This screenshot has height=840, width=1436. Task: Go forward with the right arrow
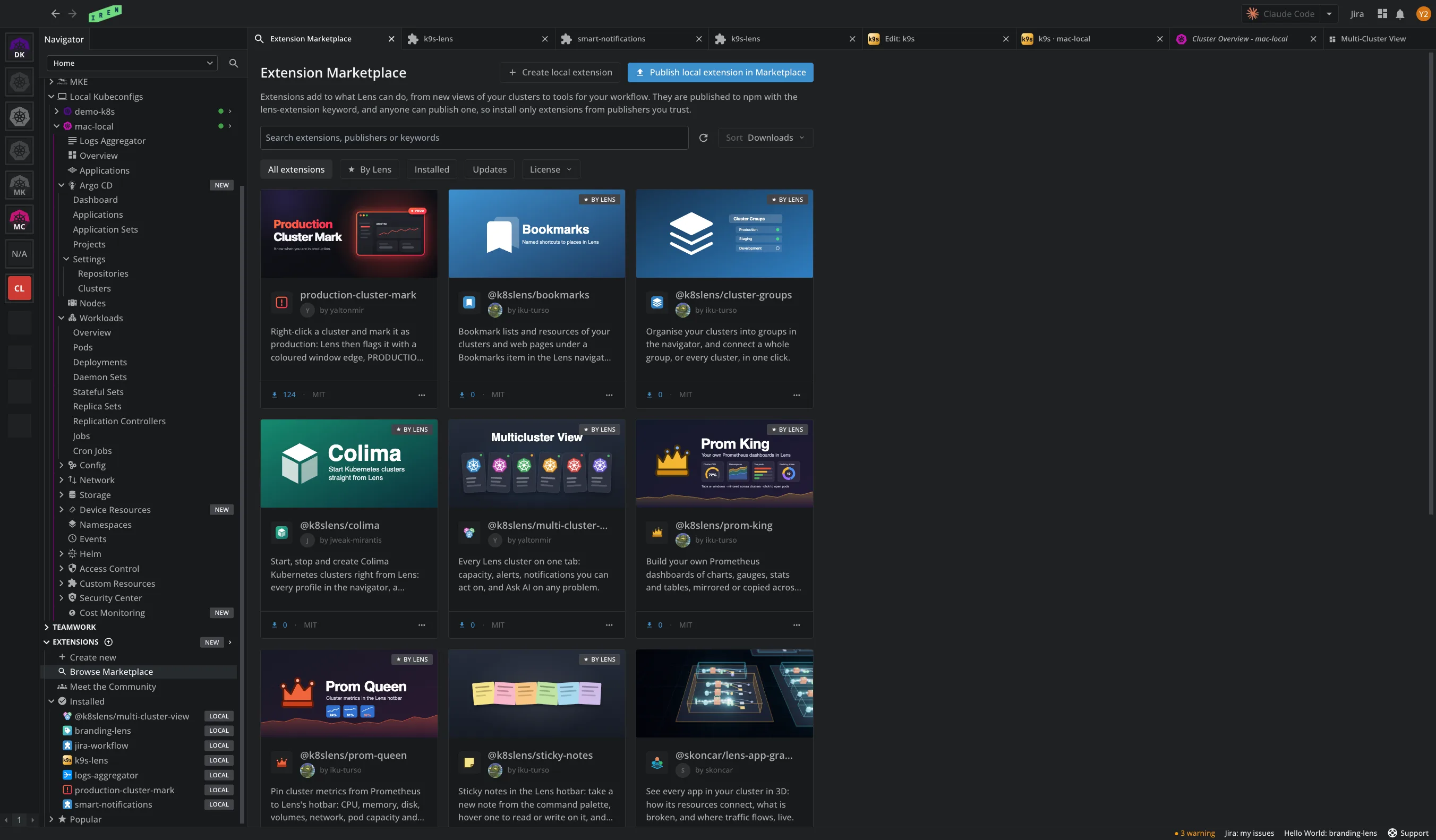[72, 14]
